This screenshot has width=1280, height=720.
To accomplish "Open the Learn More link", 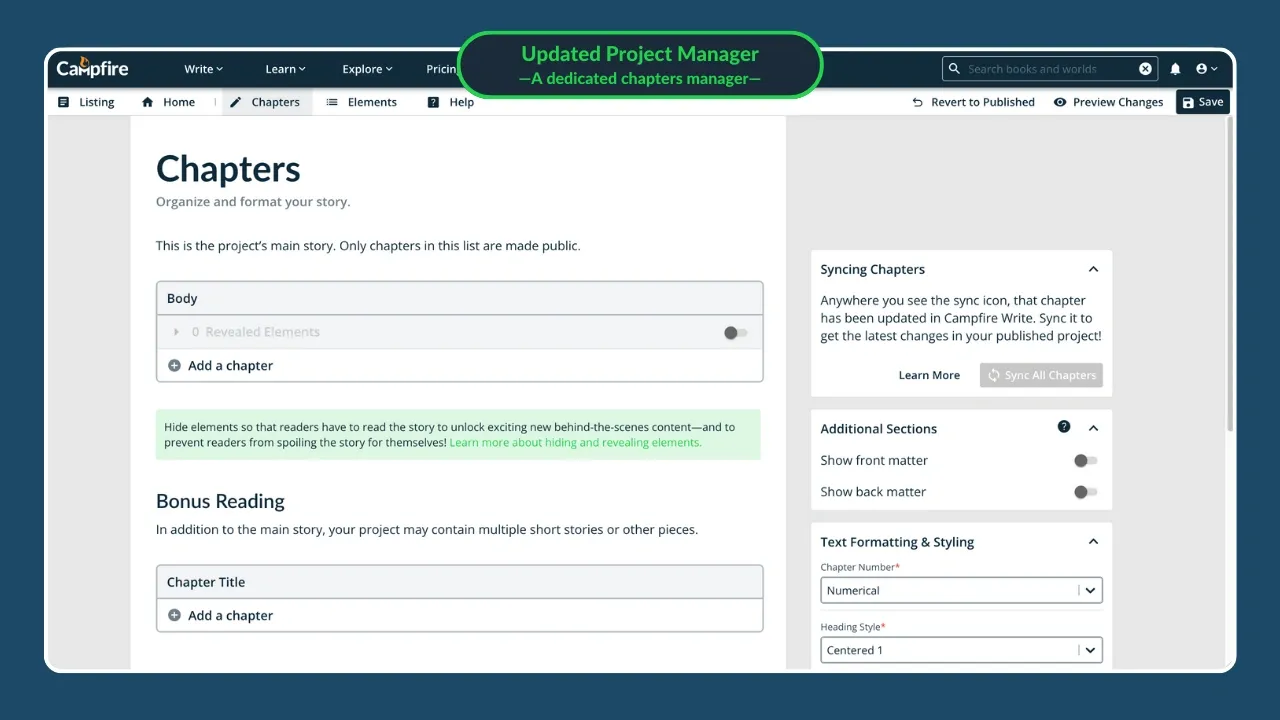I will pos(929,376).
